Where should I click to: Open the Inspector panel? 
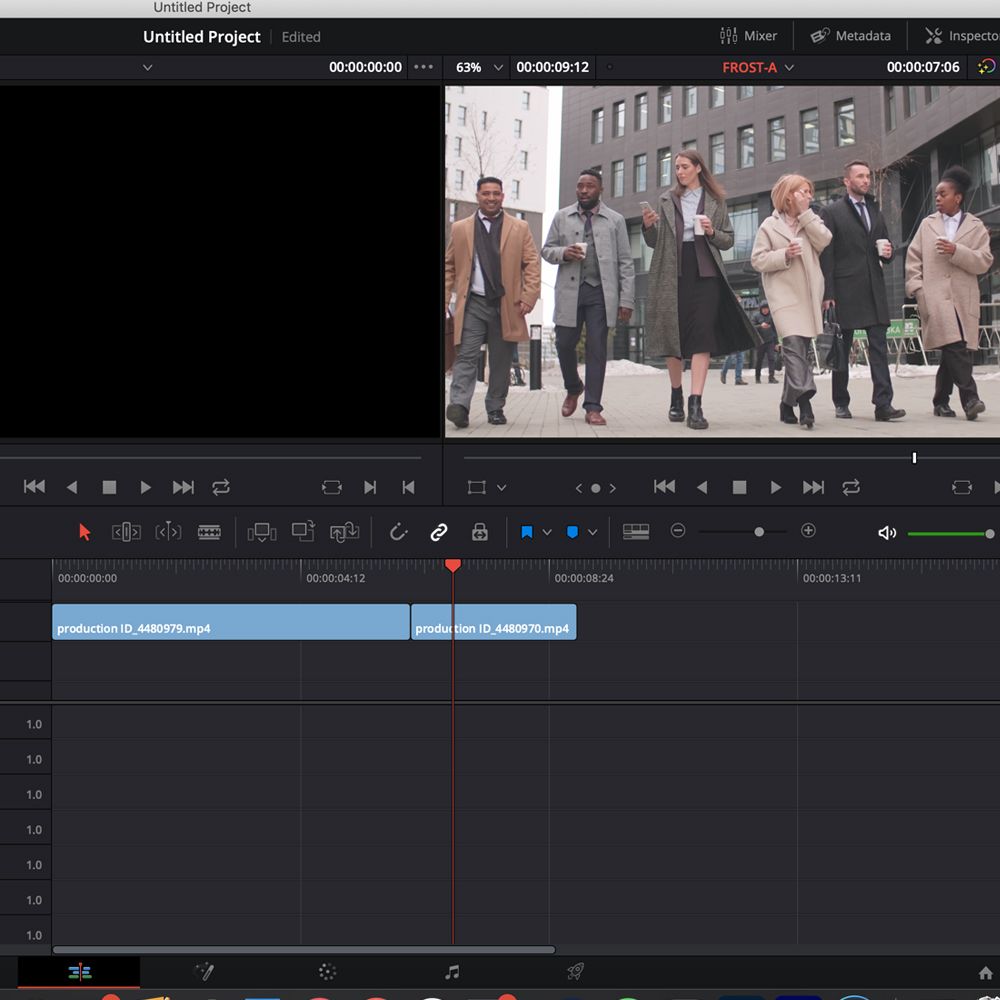point(963,35)
